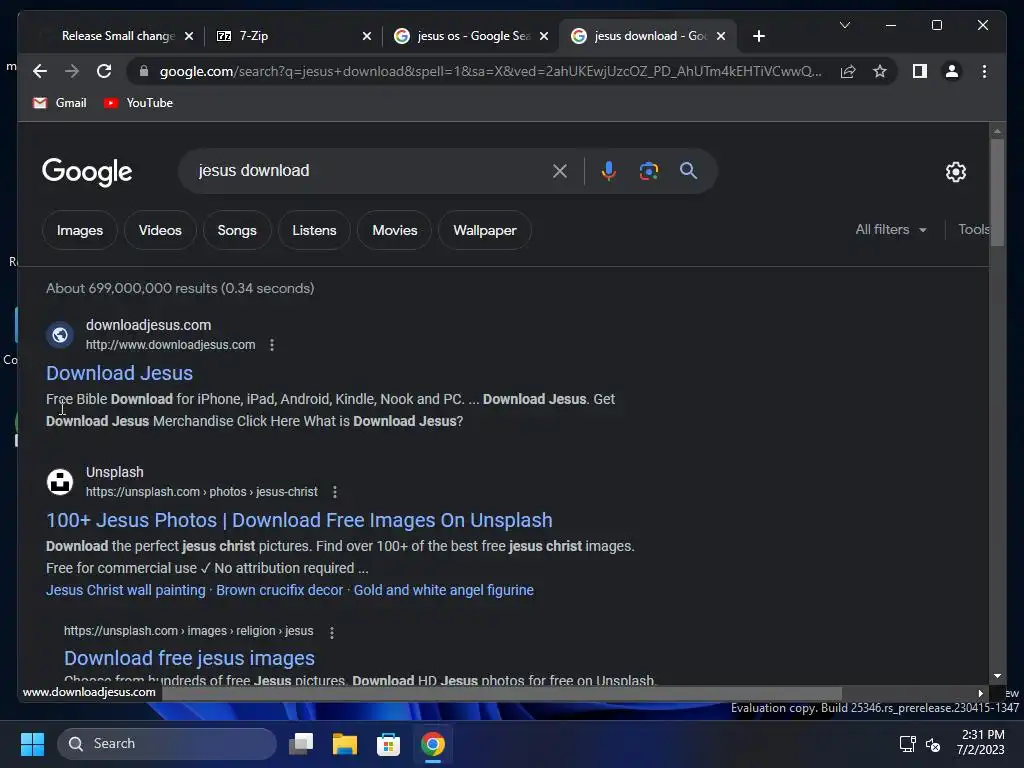The height and width of the screenshot is (768, 1024).
Task: Click the address bar URL
Action: coord(490,71)
